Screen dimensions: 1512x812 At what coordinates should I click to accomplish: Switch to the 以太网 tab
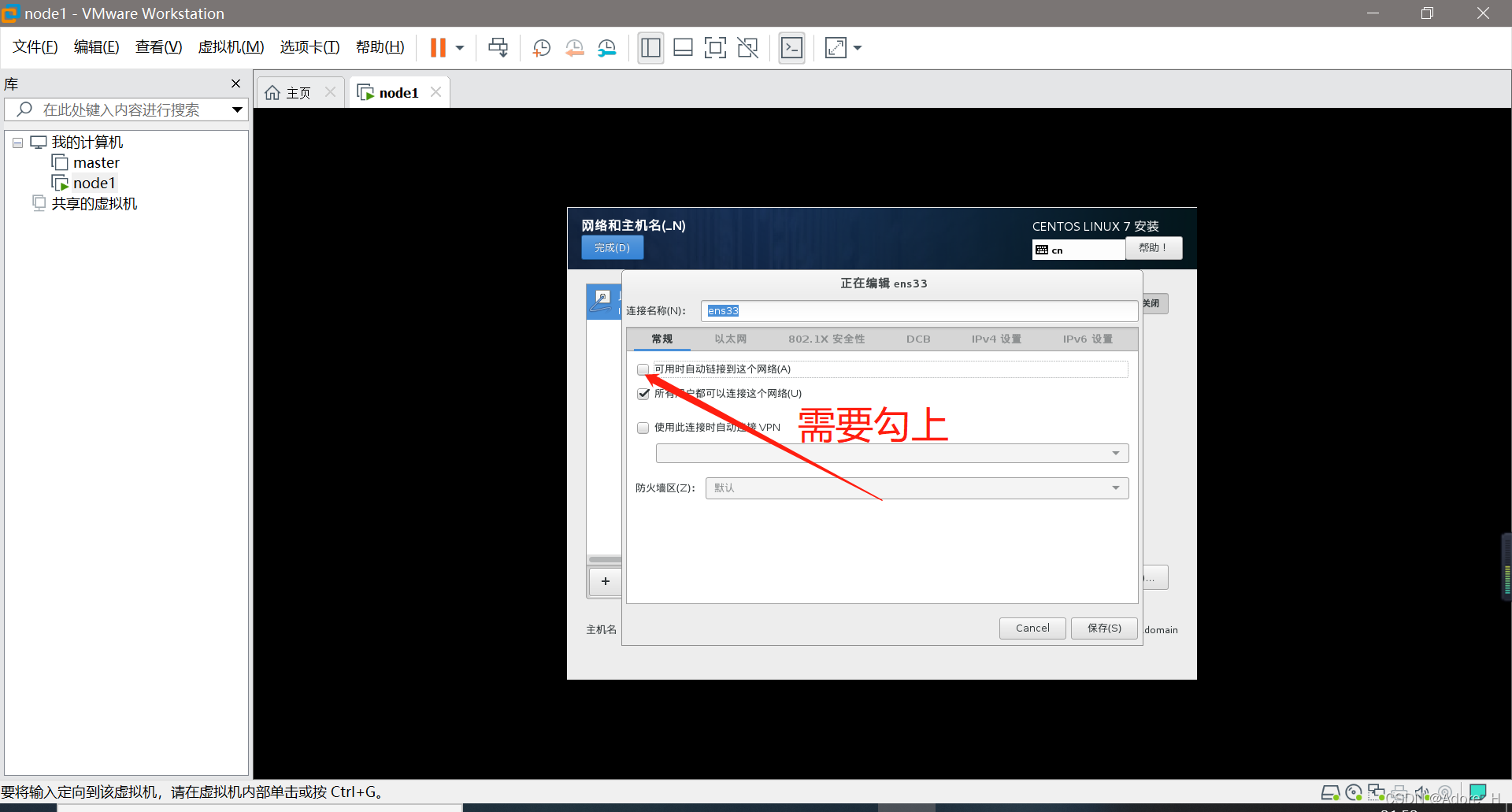pos(730,339)
